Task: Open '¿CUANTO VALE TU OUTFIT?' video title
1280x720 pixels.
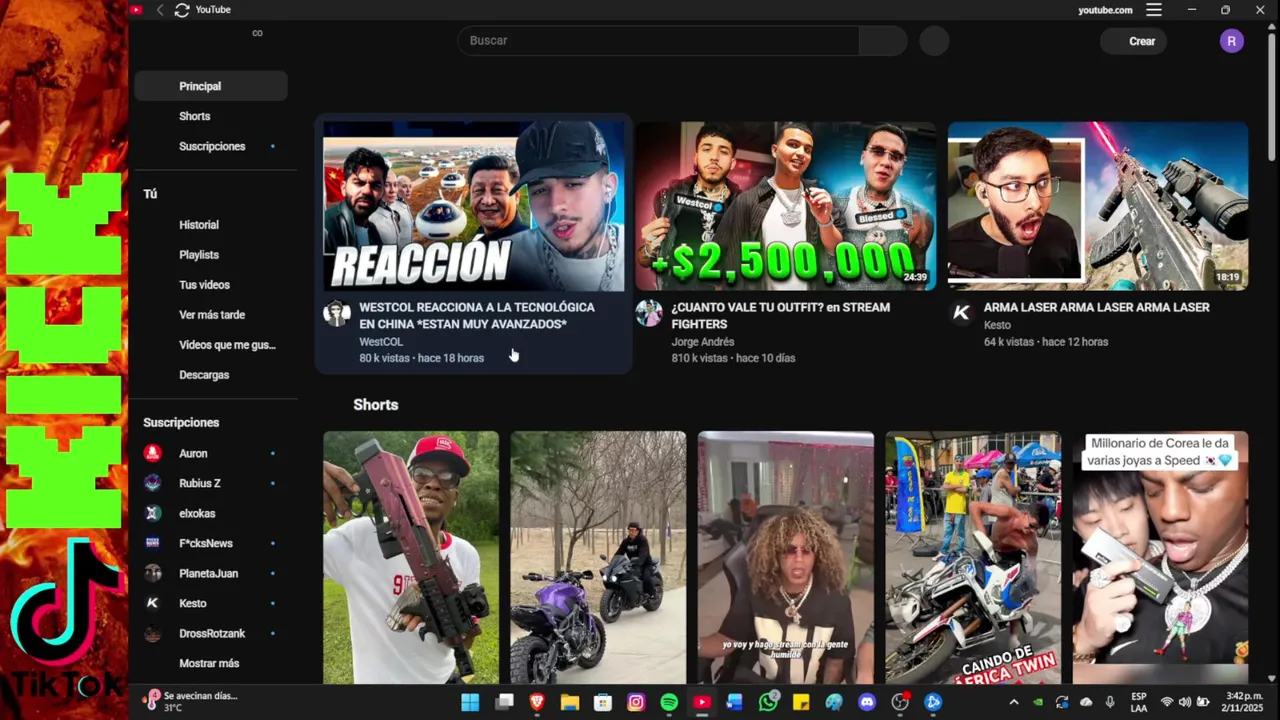Action: 781,316
